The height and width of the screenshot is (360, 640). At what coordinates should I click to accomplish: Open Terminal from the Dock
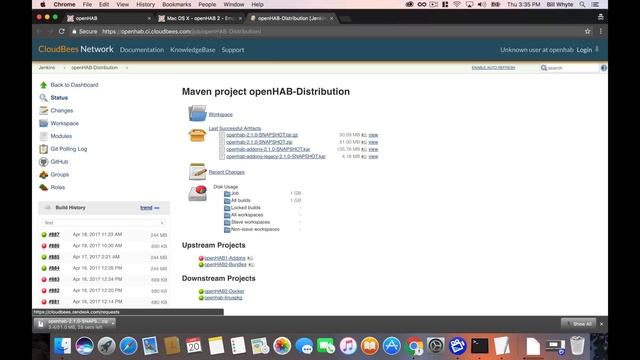point(480,346)
